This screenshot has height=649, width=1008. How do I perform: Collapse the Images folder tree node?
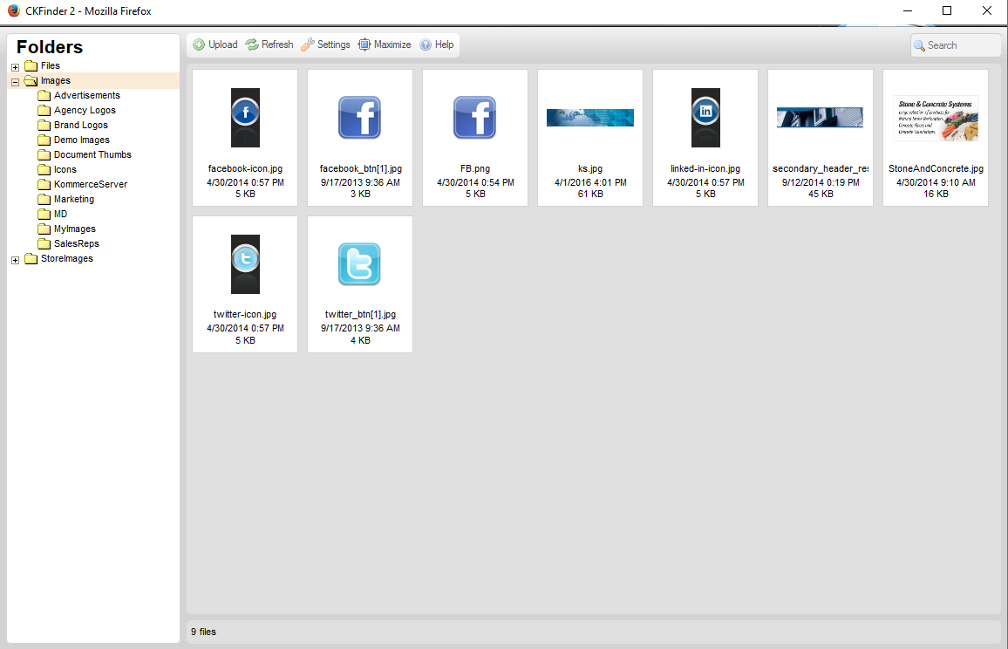coord(15,82)
